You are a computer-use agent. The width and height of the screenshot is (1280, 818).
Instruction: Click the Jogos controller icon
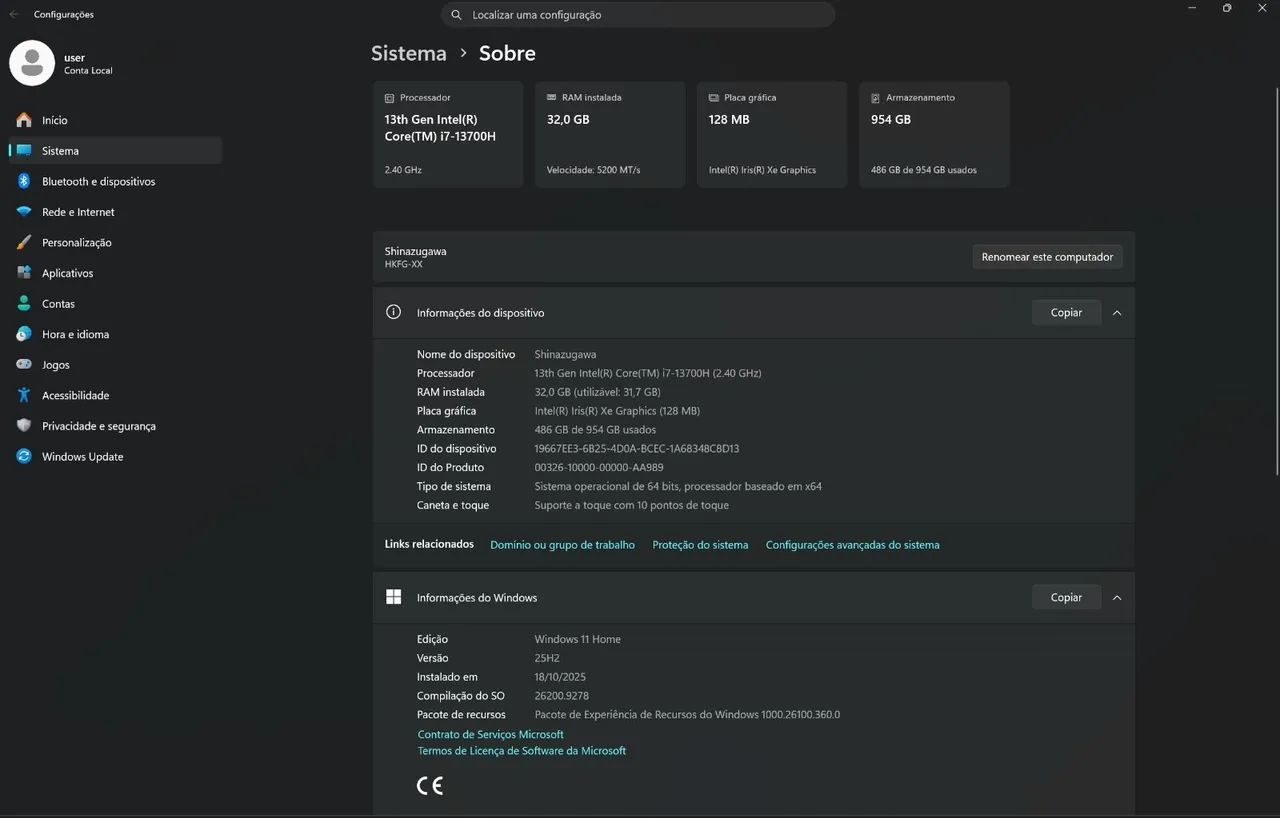point(24,365)
